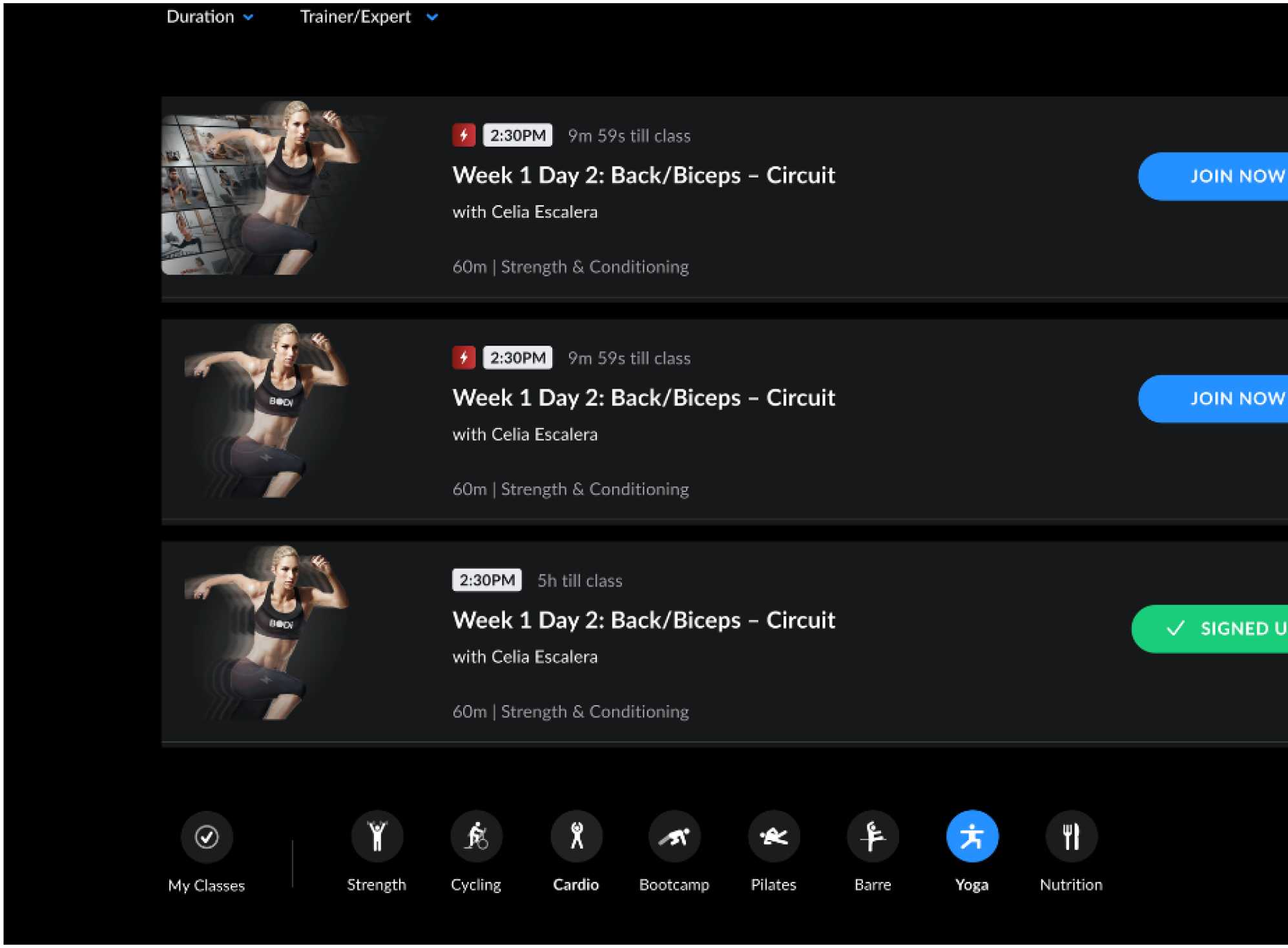This screenshot has height=948, width=1288.
Task: Click 2:30PM time badge on third class
Action: (x=486, y=580)
